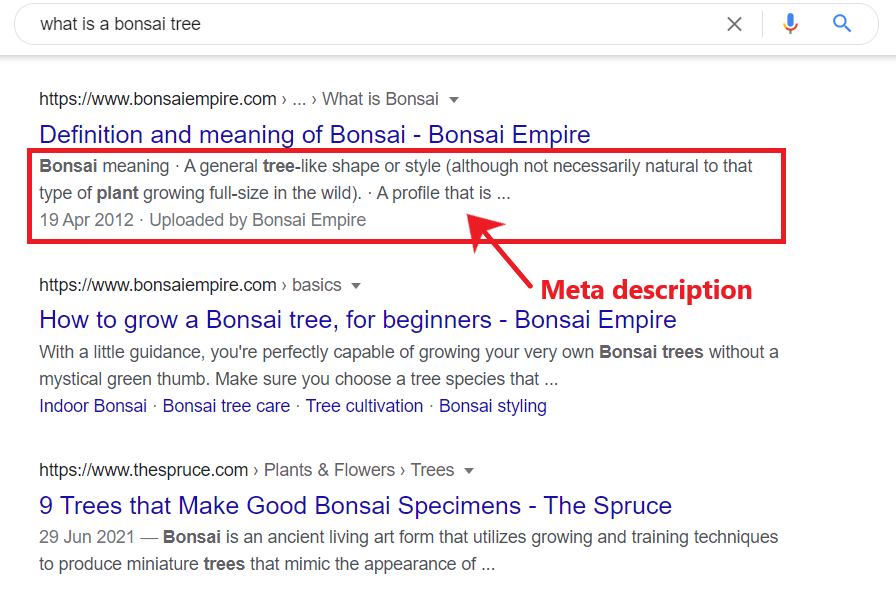Click The Spruce result snippet dated 29 Jun 2021
Viewport: 896px width, 598px height.
pyautogui.click(x=409, y=551)
